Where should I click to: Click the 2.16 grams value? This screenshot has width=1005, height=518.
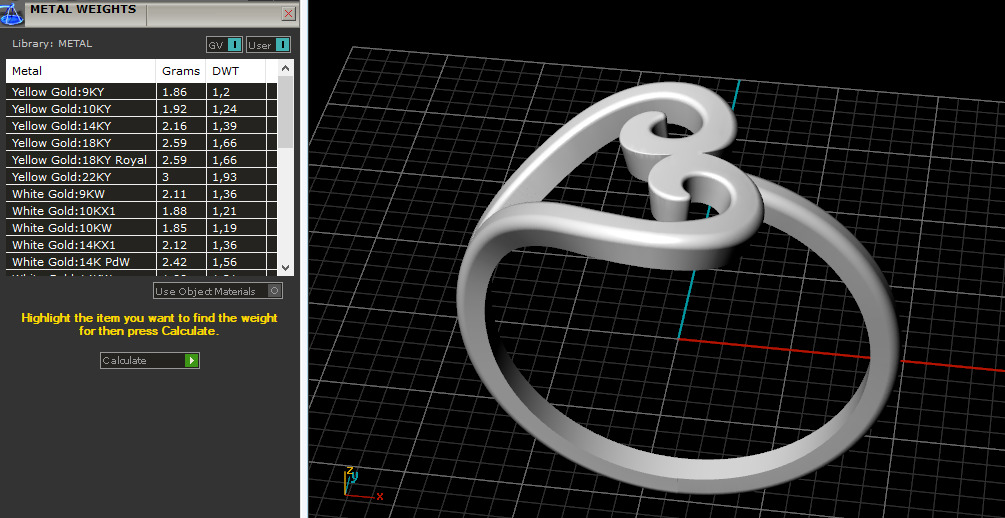[x=174, y=126]
